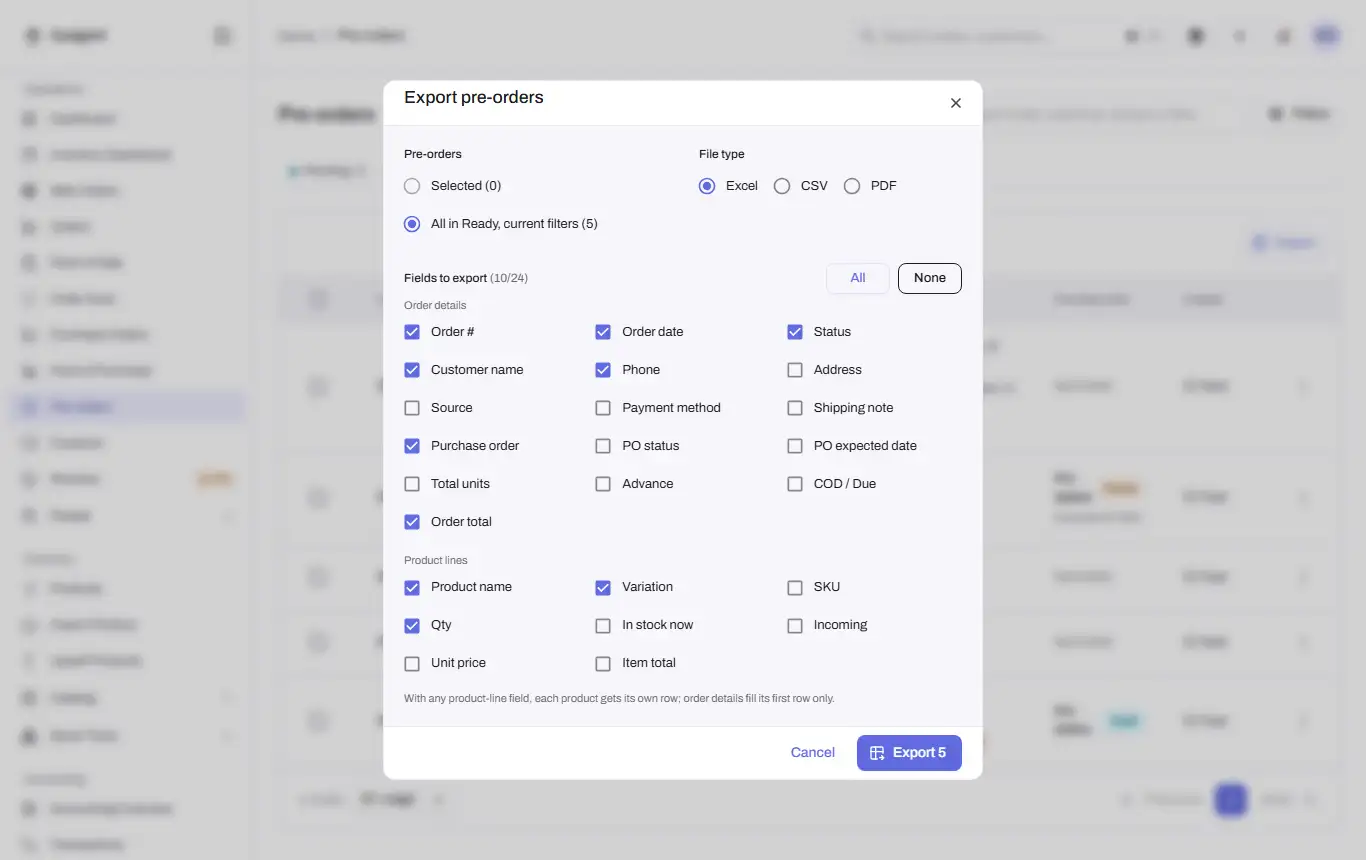
Task: Check the Item total box
Action: tap(603, 663)
